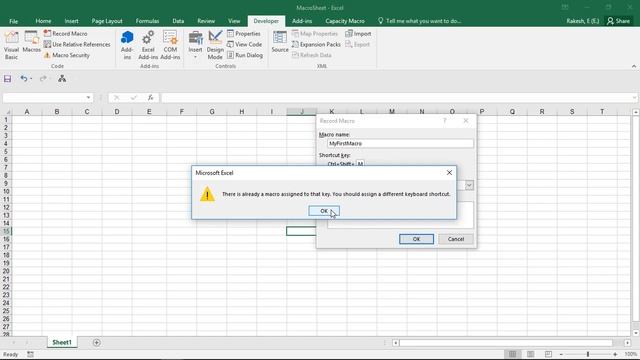The width and height of the screenshot is (640, 360).
Task: Open the Capacity Macro tab
Action: tap(345, 21)
